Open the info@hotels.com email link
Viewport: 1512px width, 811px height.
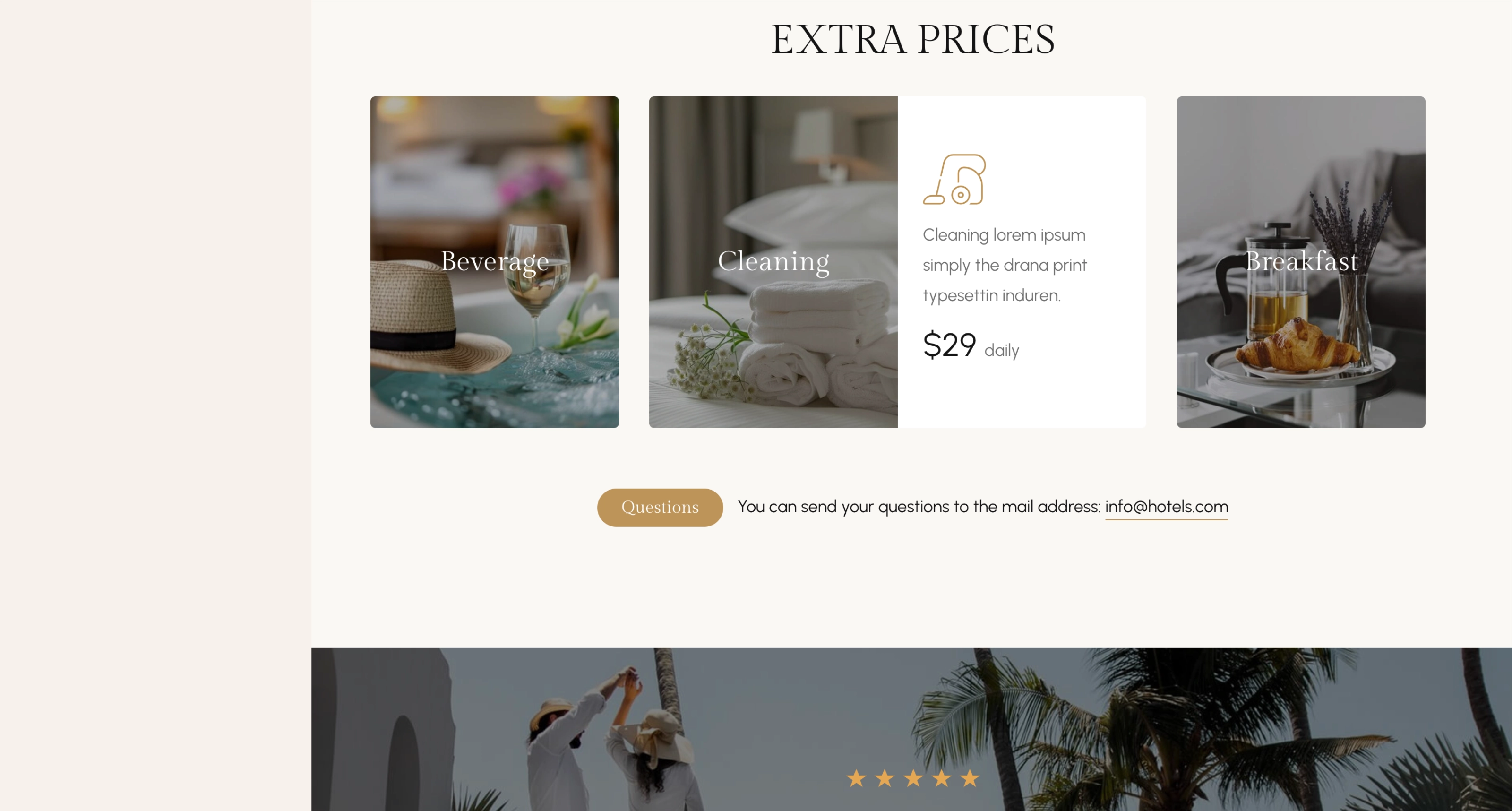[1166, 507]
